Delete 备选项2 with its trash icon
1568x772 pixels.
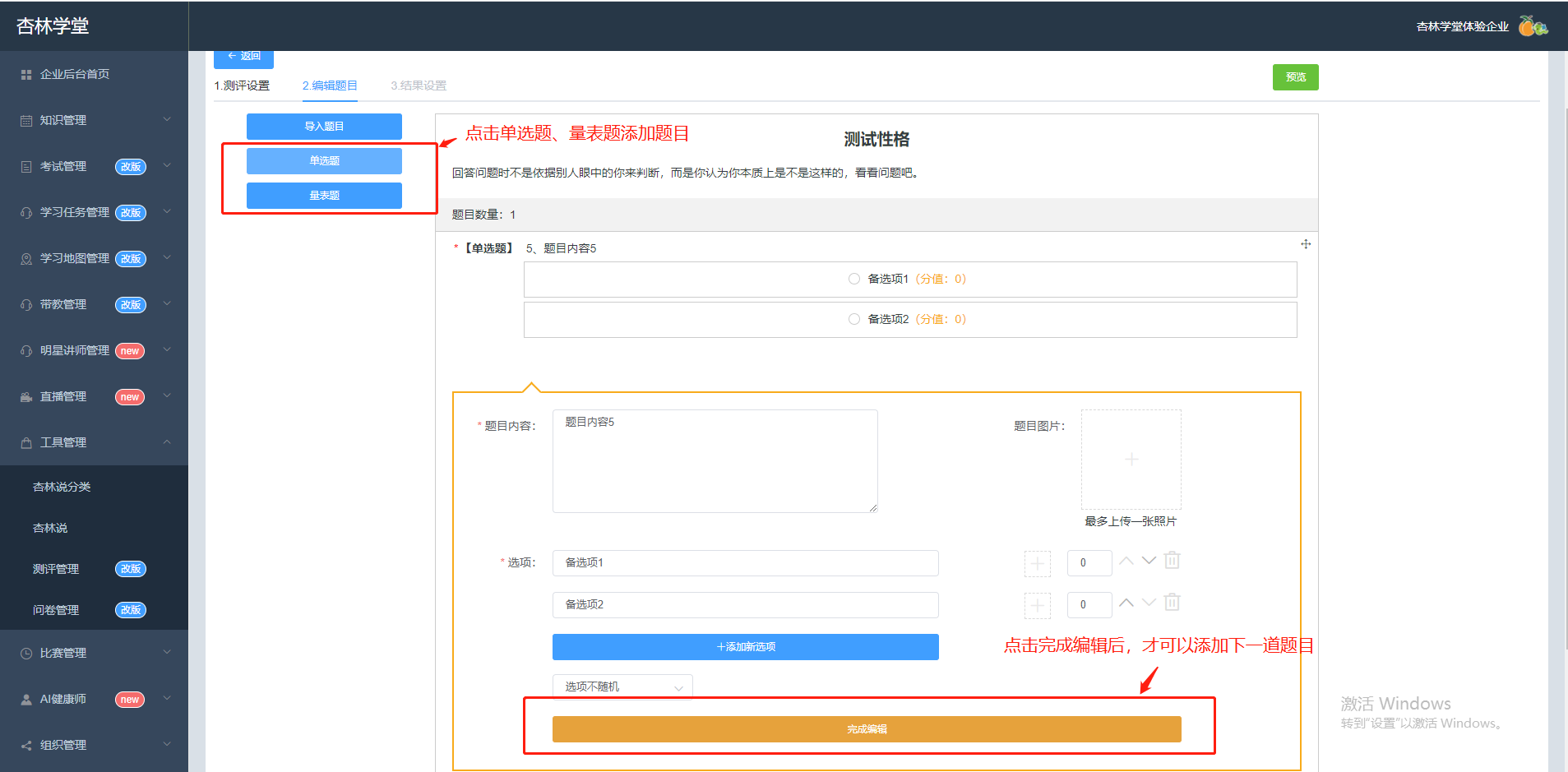pyautogui.click(x=1173, y=603)
